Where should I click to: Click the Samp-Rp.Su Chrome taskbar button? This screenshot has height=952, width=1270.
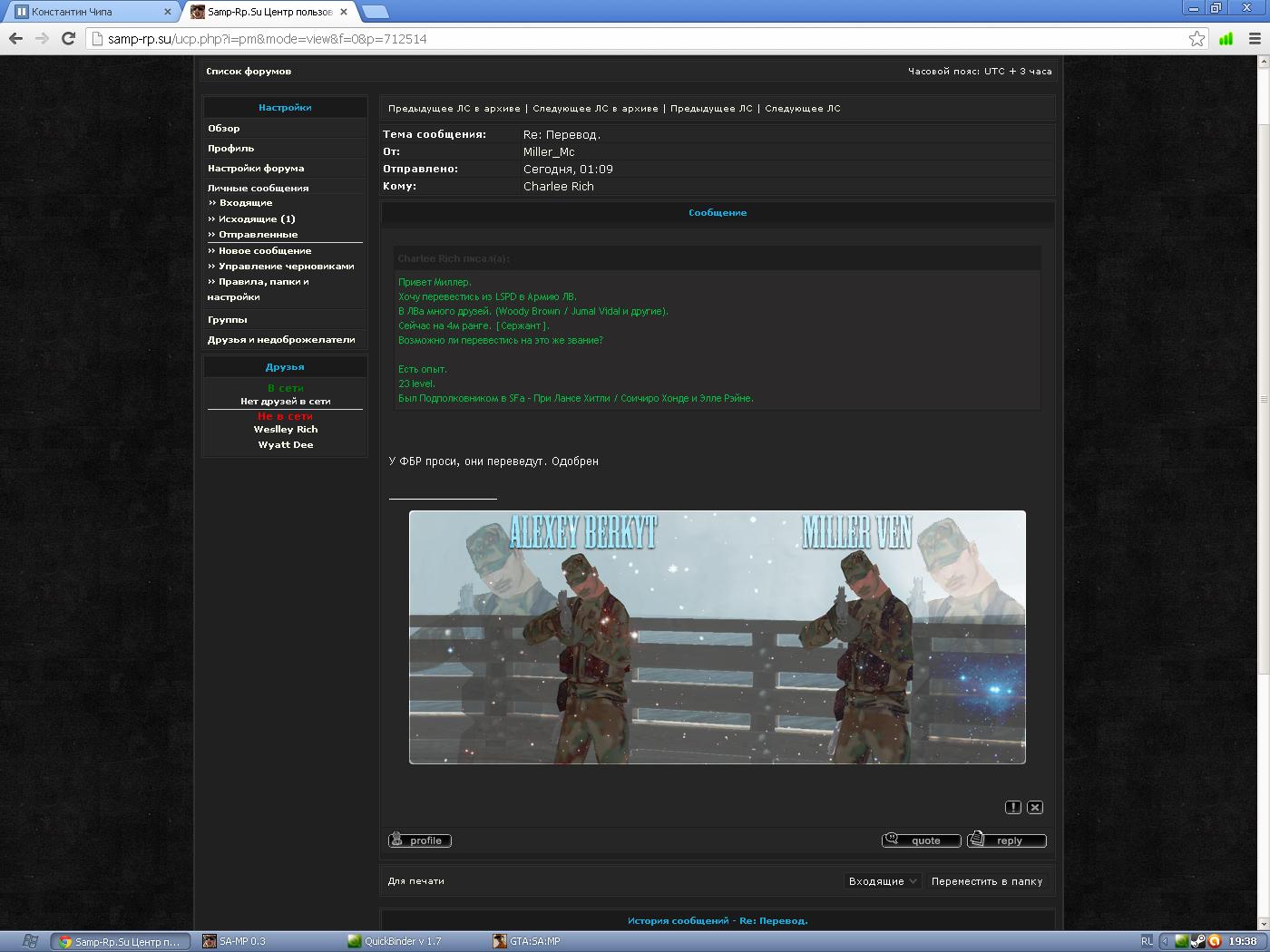pos(122,941)
